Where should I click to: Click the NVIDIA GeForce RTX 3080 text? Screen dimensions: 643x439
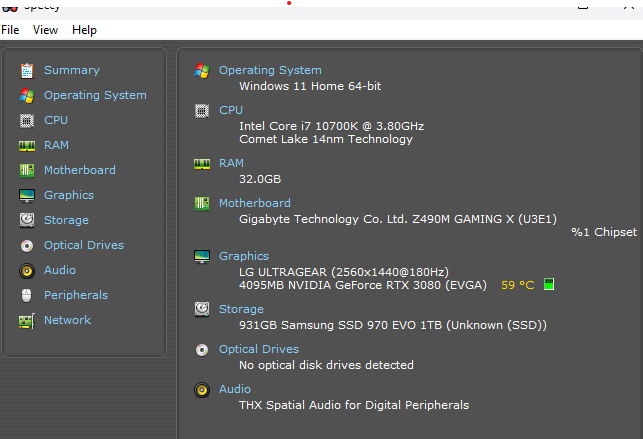(363, 285)
